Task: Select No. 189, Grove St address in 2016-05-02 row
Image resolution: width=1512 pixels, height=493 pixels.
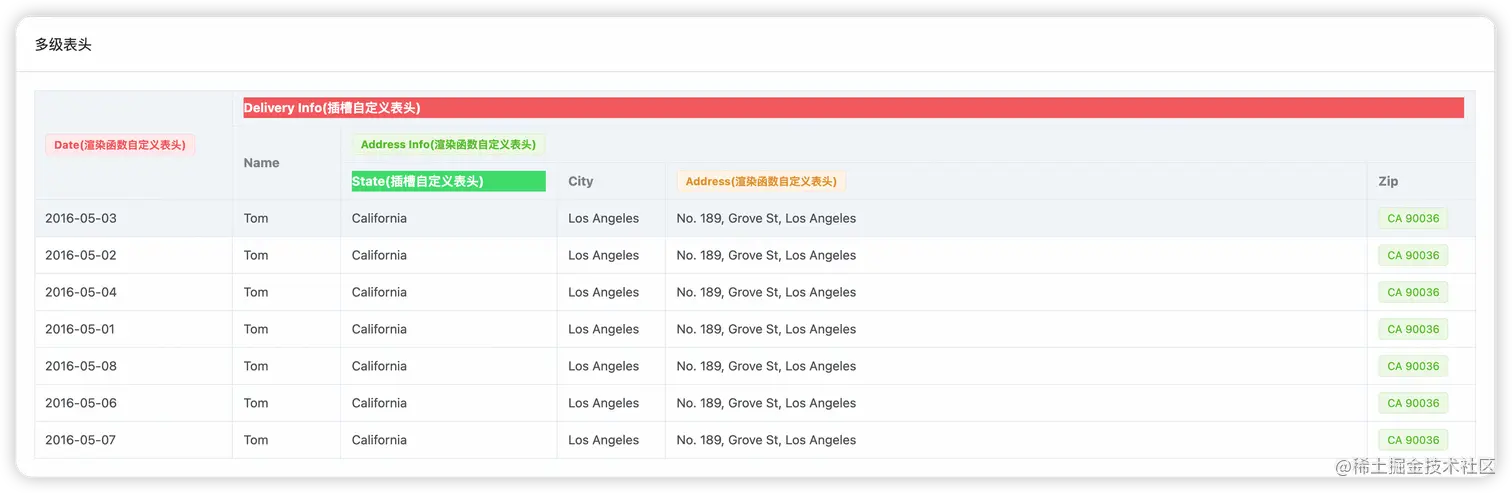Action: click(766, 255)
